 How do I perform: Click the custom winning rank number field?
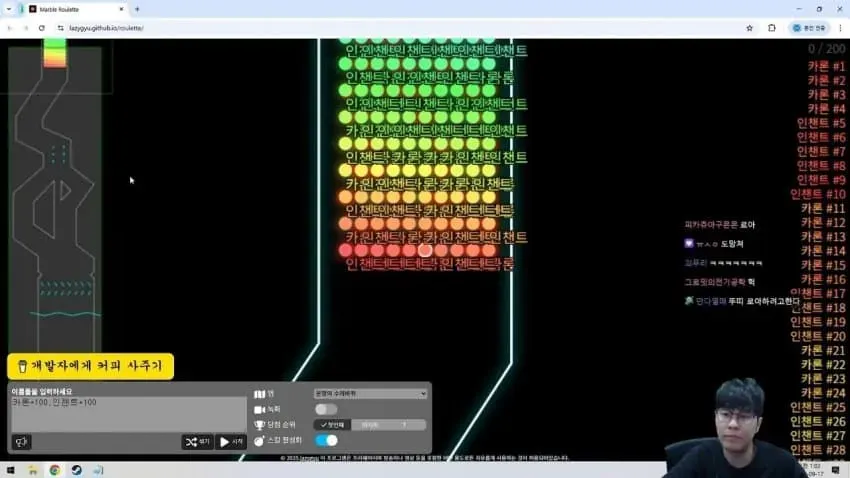[x=407, y=425]
